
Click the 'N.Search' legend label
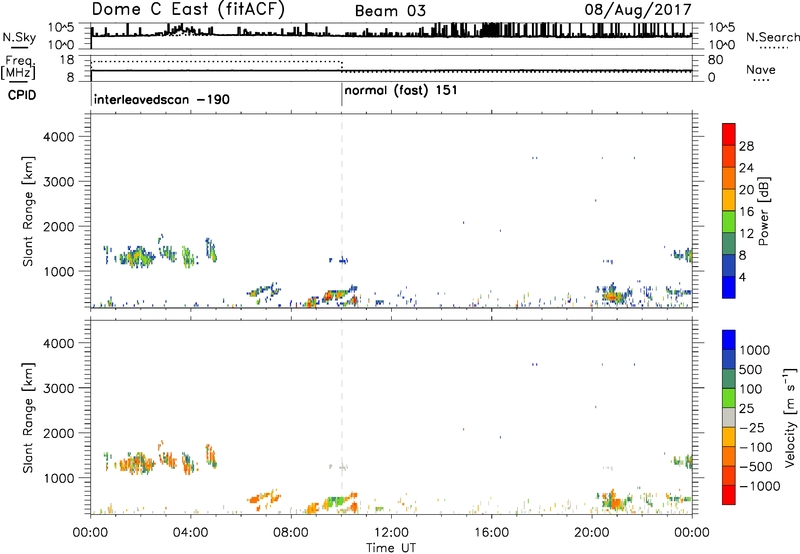click(772, 37)
